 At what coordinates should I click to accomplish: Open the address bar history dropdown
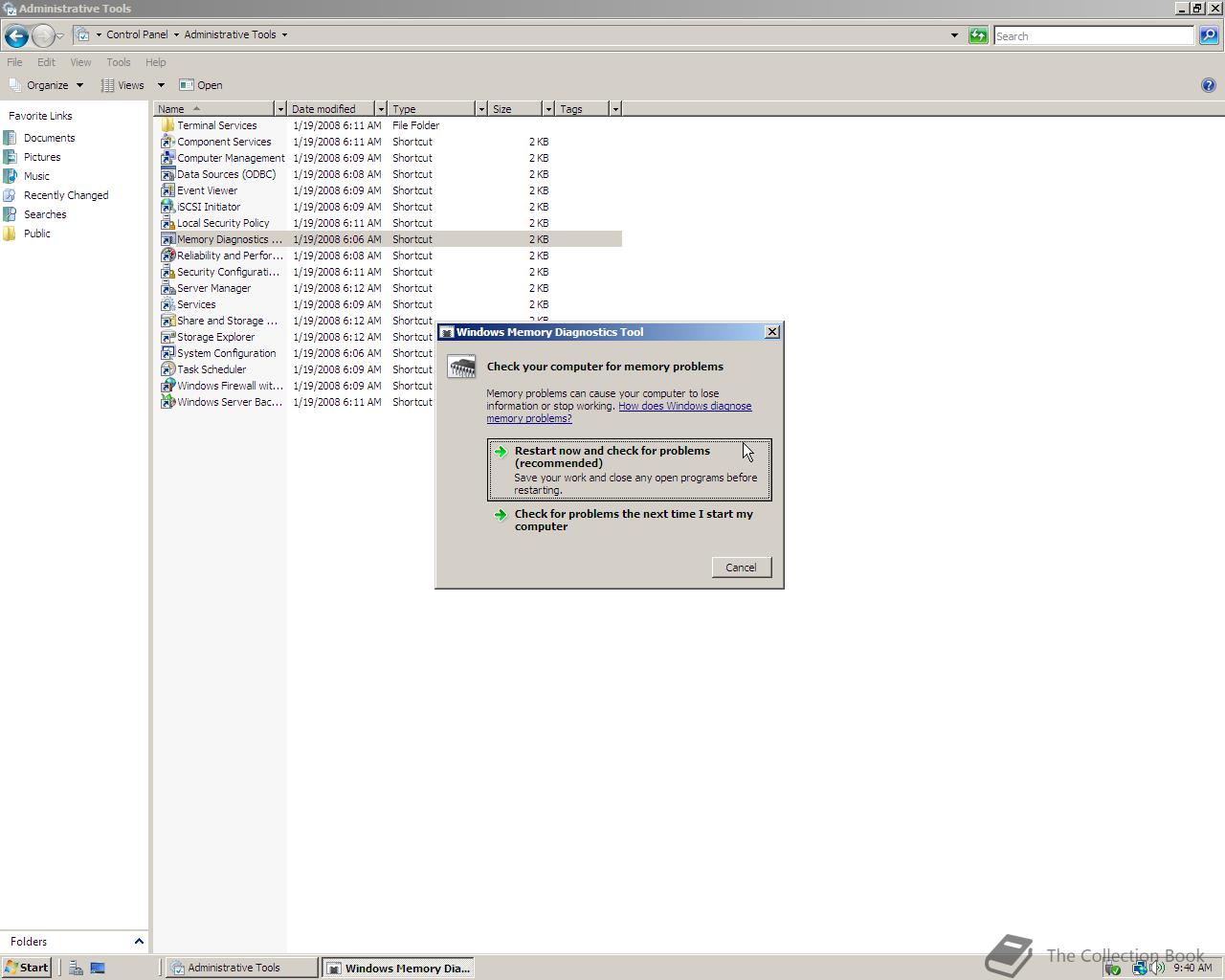(954, 35)
